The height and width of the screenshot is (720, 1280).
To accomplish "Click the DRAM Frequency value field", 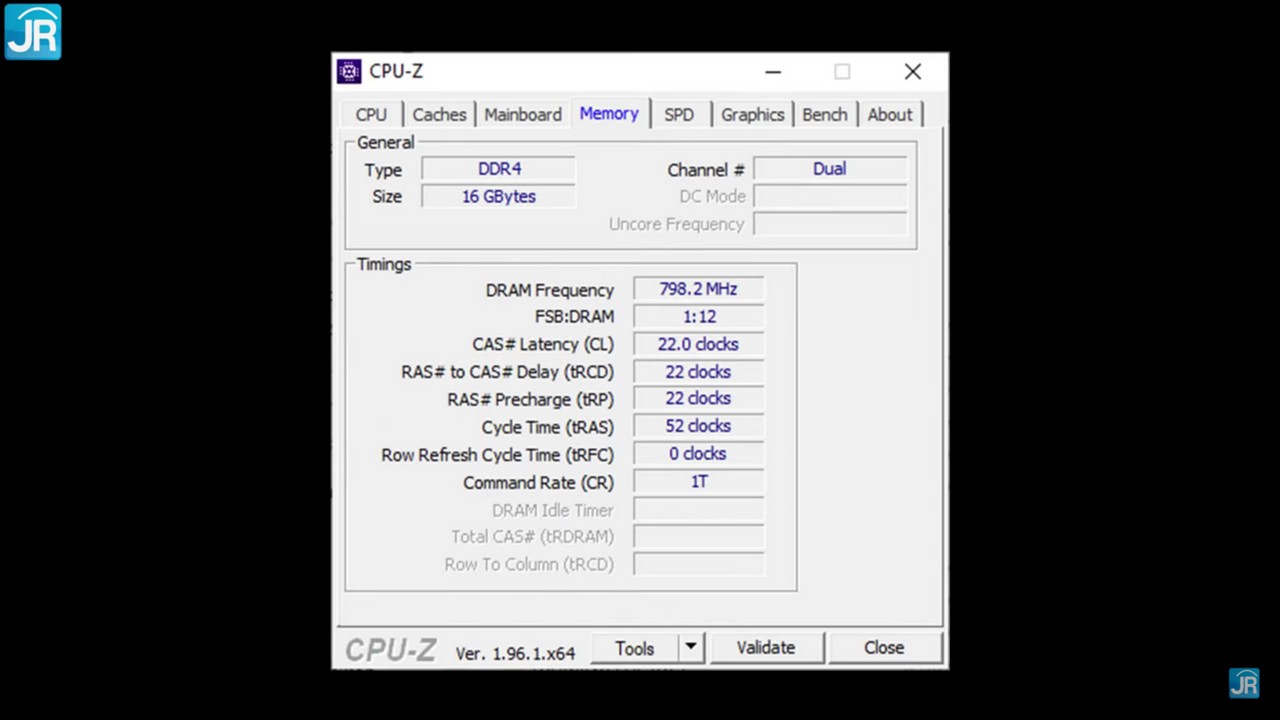I will [x=698, y=289].
